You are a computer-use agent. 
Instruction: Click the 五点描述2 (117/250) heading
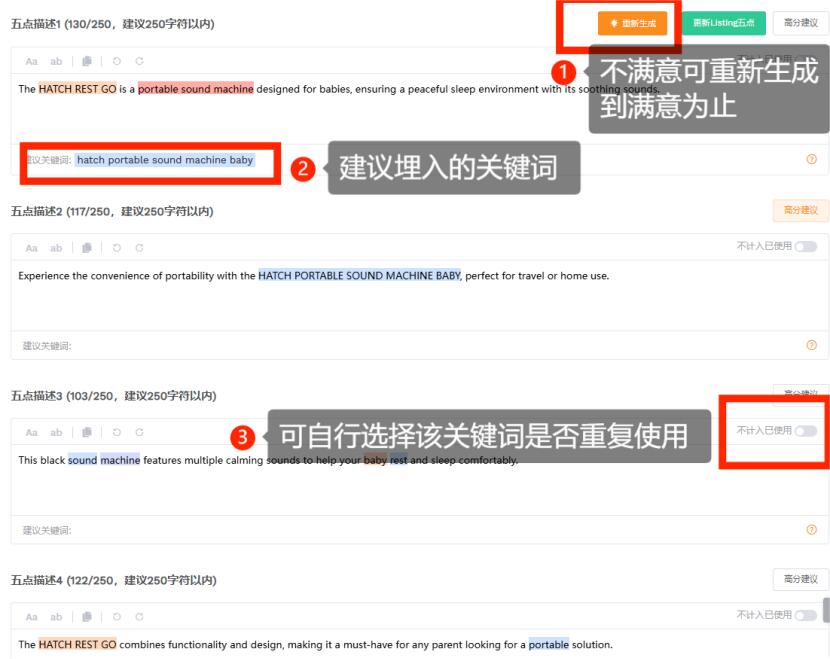(112, 211)
